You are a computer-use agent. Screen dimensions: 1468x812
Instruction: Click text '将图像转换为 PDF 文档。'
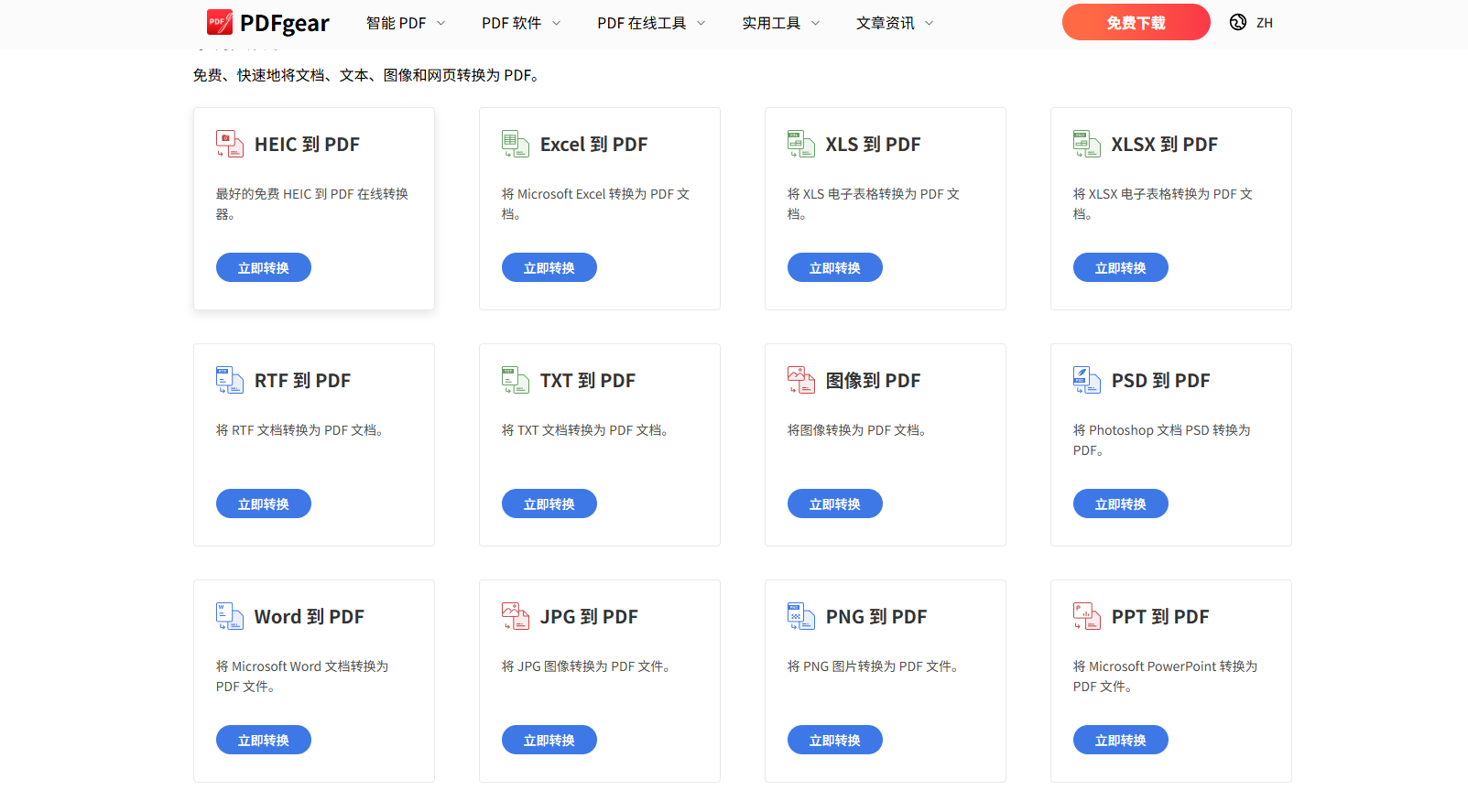pyautogui.click(x=857, y=430)
